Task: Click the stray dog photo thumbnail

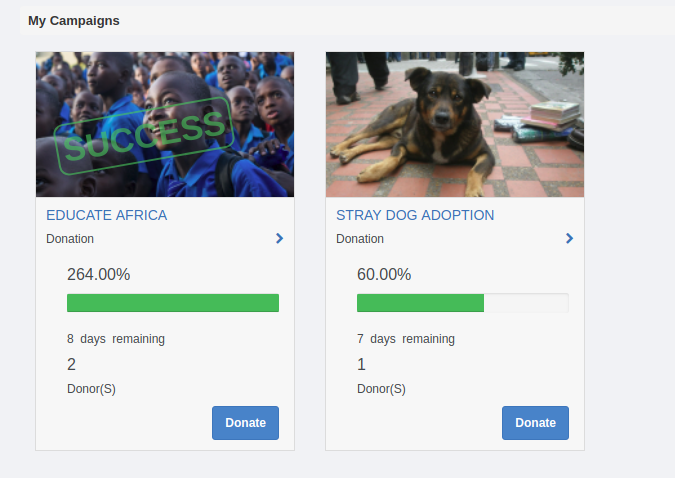Action: tap(455, 124)
